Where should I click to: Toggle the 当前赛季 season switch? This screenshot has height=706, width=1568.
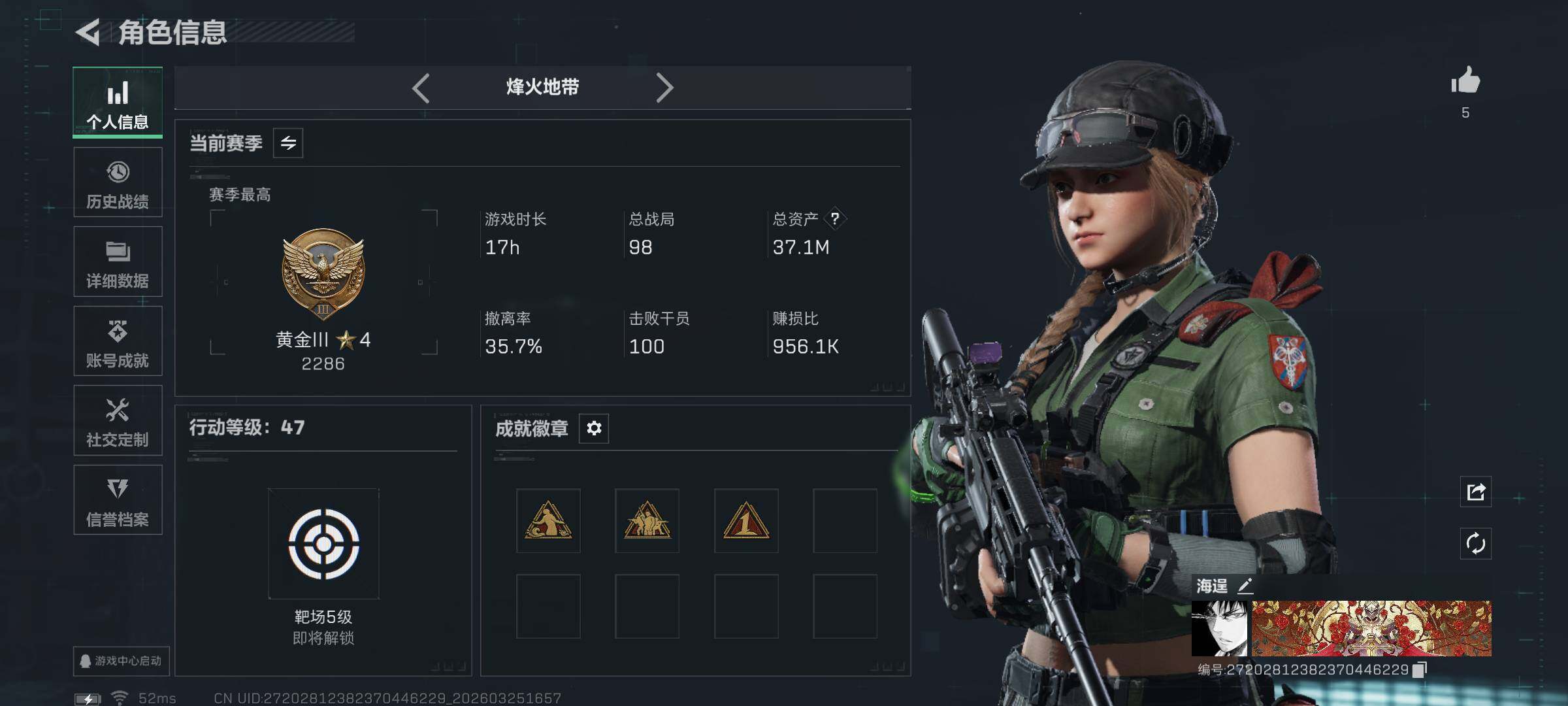[288, 143]
